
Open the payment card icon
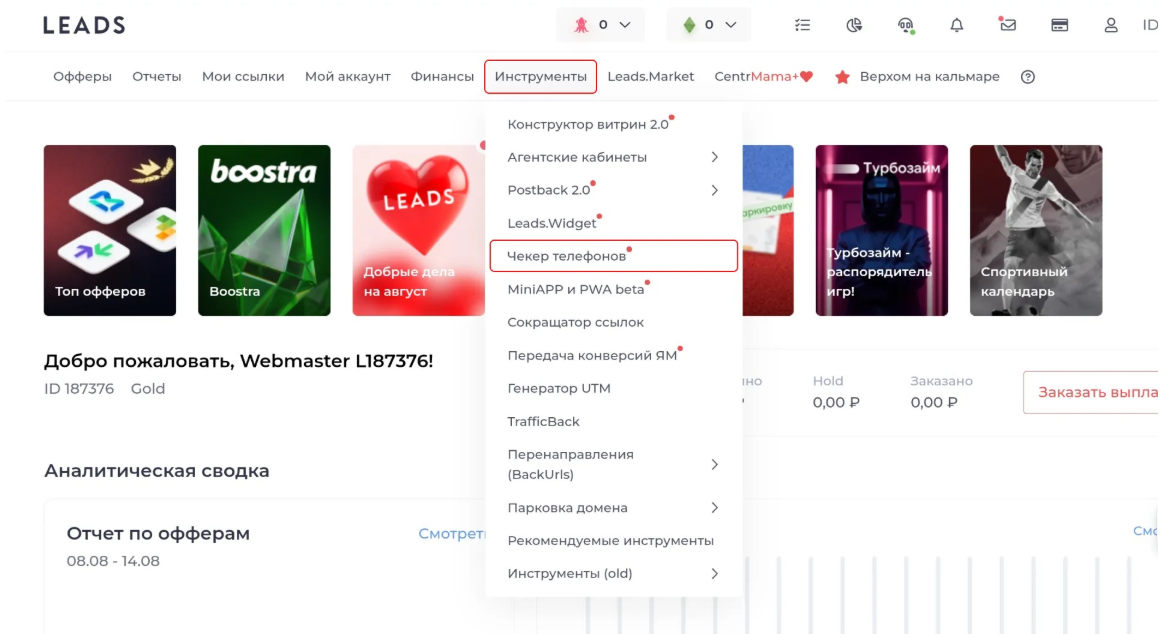[x=1059, y=25]
